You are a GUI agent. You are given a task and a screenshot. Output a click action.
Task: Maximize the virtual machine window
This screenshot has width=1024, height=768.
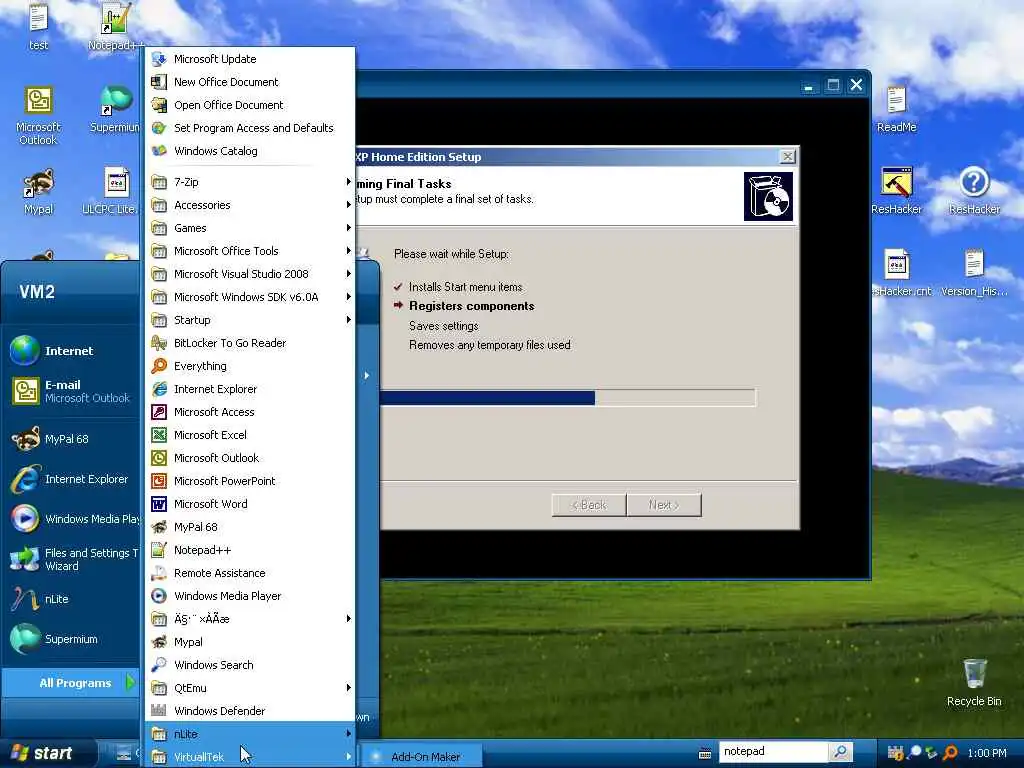[833, 85]
